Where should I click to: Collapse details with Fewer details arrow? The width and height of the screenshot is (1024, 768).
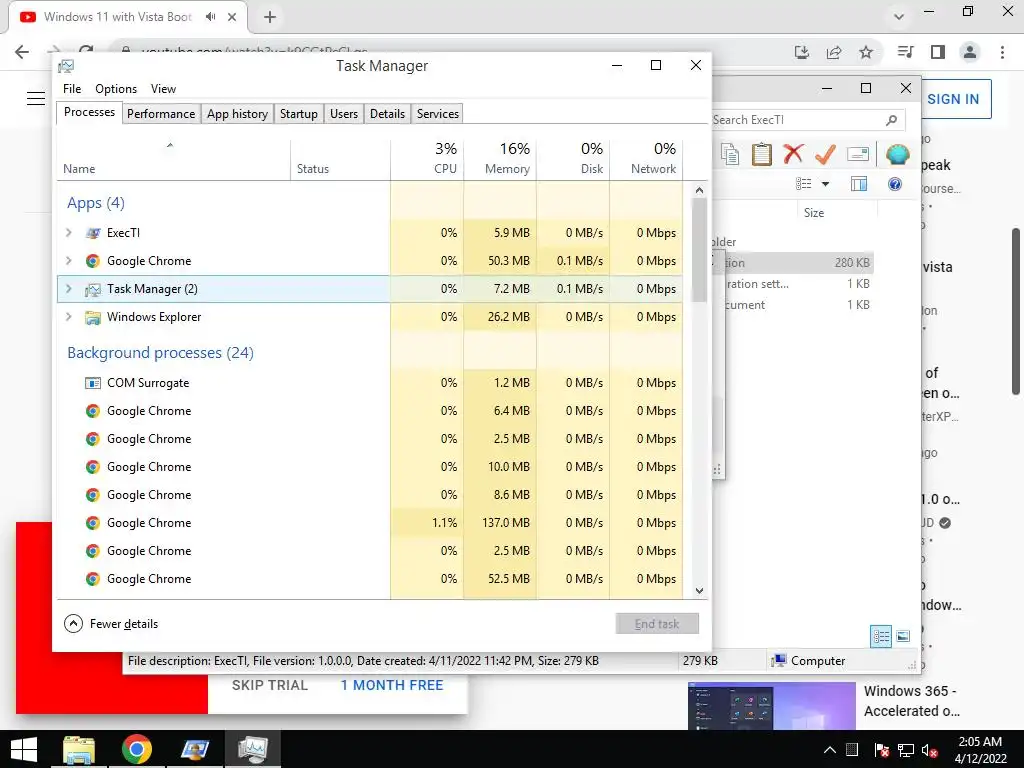tap(73, 624)
